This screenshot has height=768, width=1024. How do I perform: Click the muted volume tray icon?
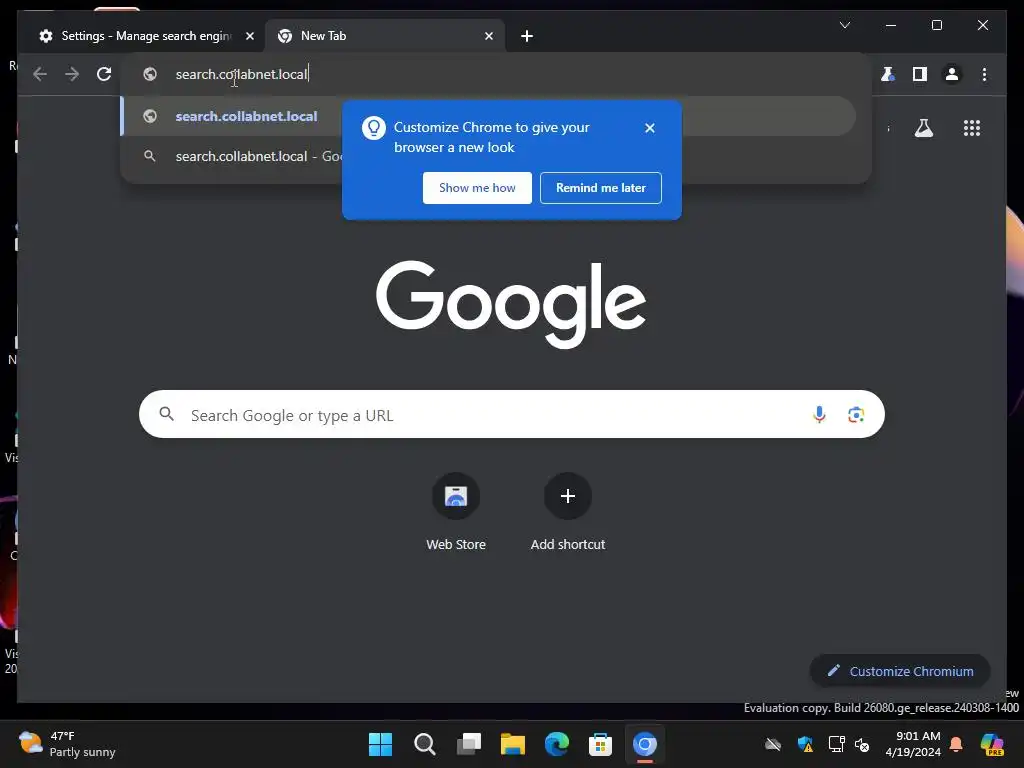[x=862, y=744]
